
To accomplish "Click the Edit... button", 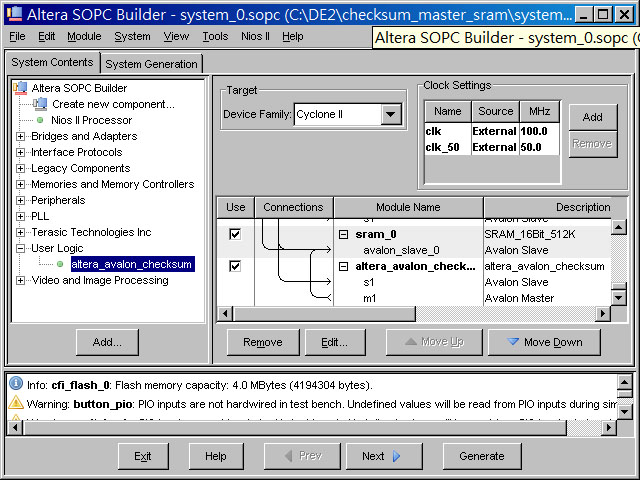I will pos(335,342).
